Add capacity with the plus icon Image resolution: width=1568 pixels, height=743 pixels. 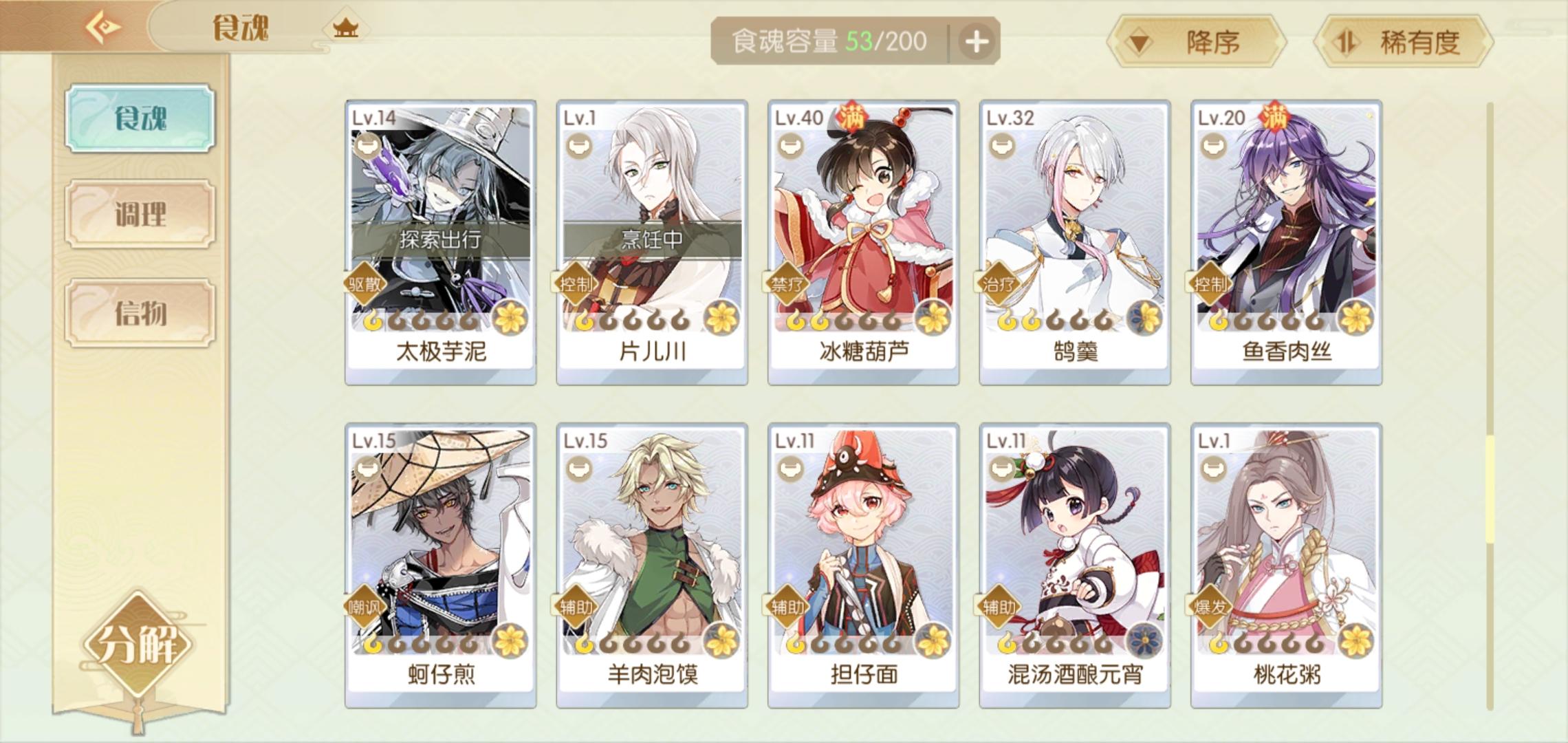click(x=977, y=42)
